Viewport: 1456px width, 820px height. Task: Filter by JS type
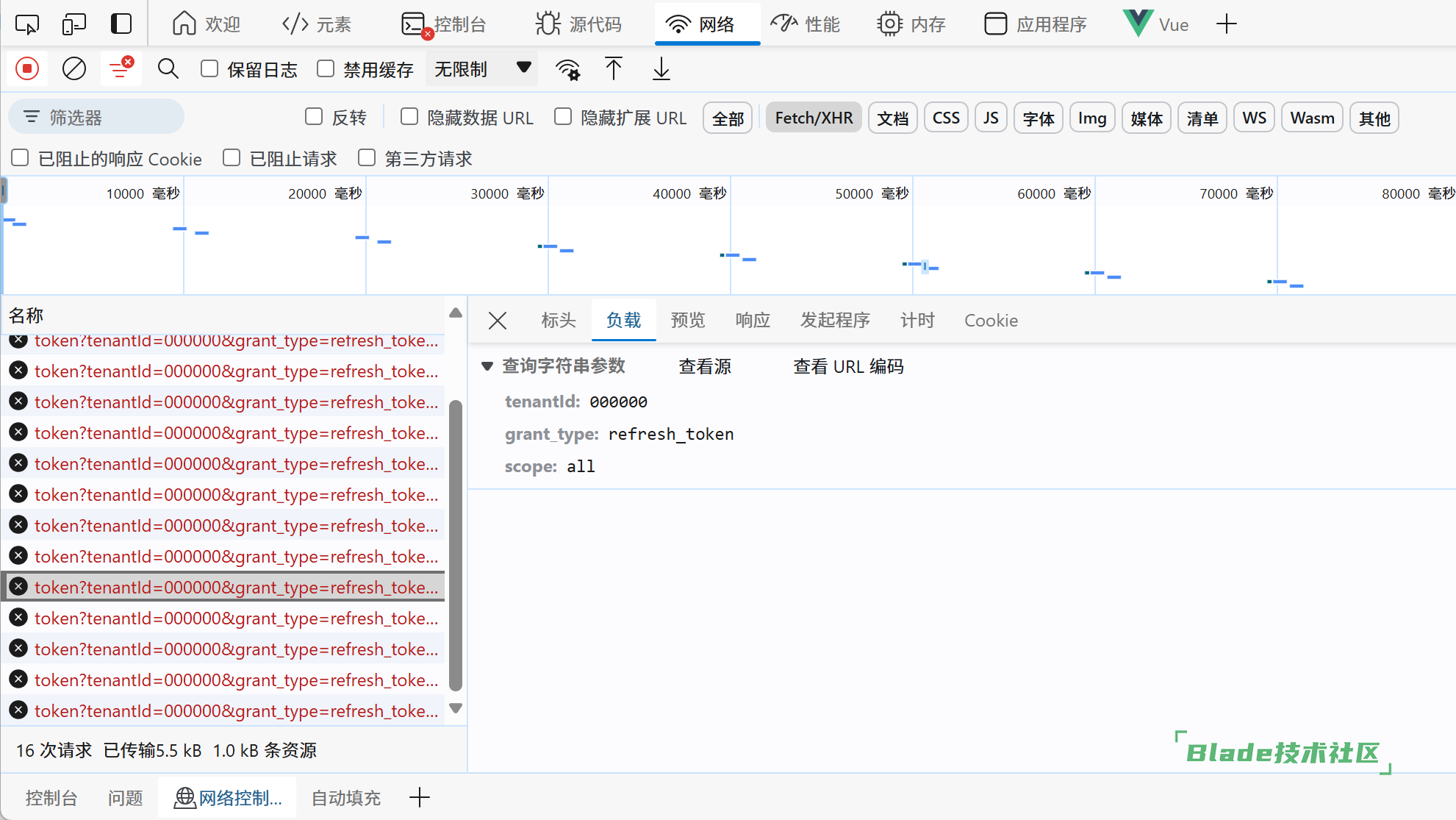click(x=991, y=118)
